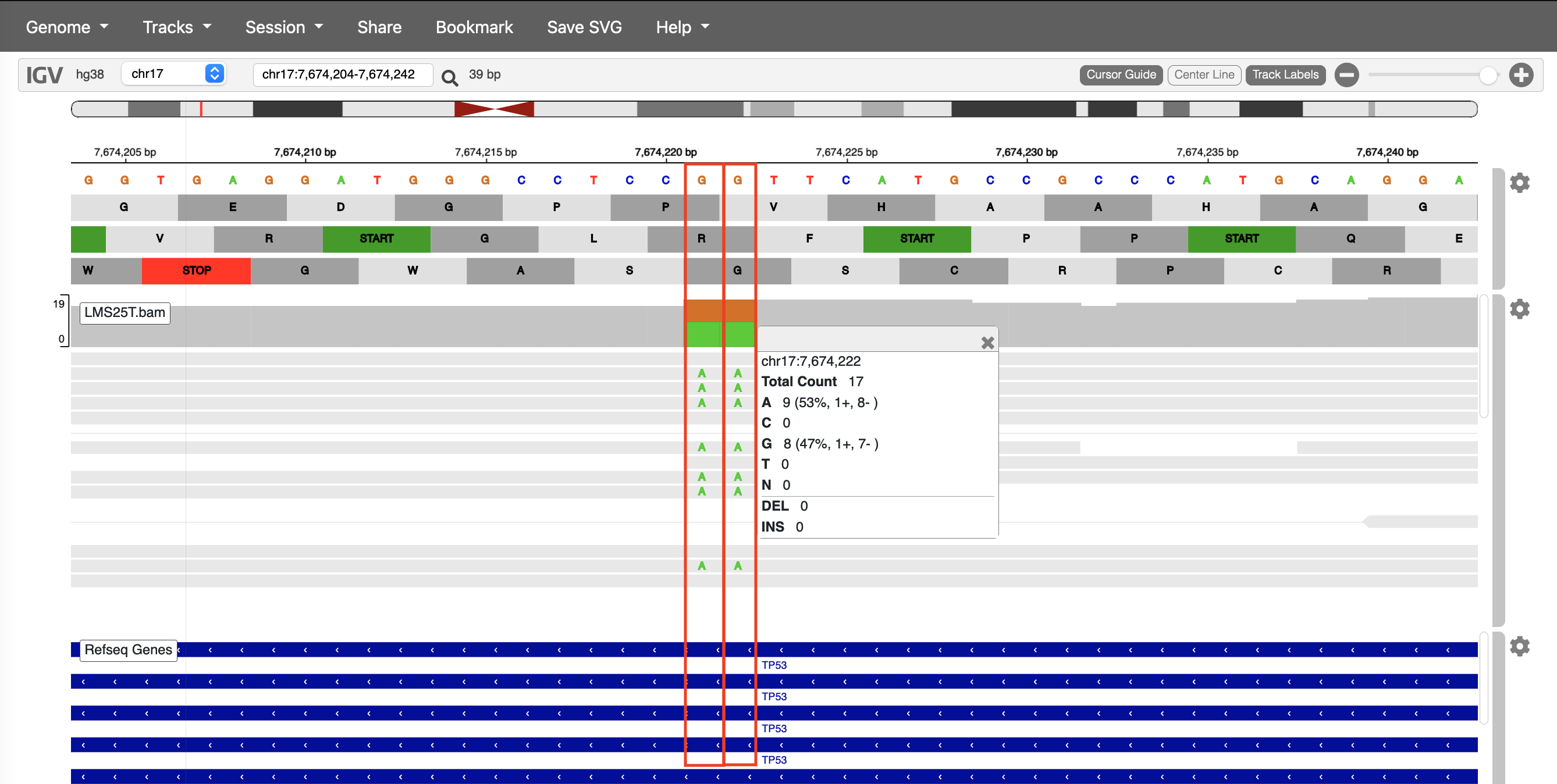Open Refseq Genes track gear menu
1557x784 pixels.
tap(1520, 646)
